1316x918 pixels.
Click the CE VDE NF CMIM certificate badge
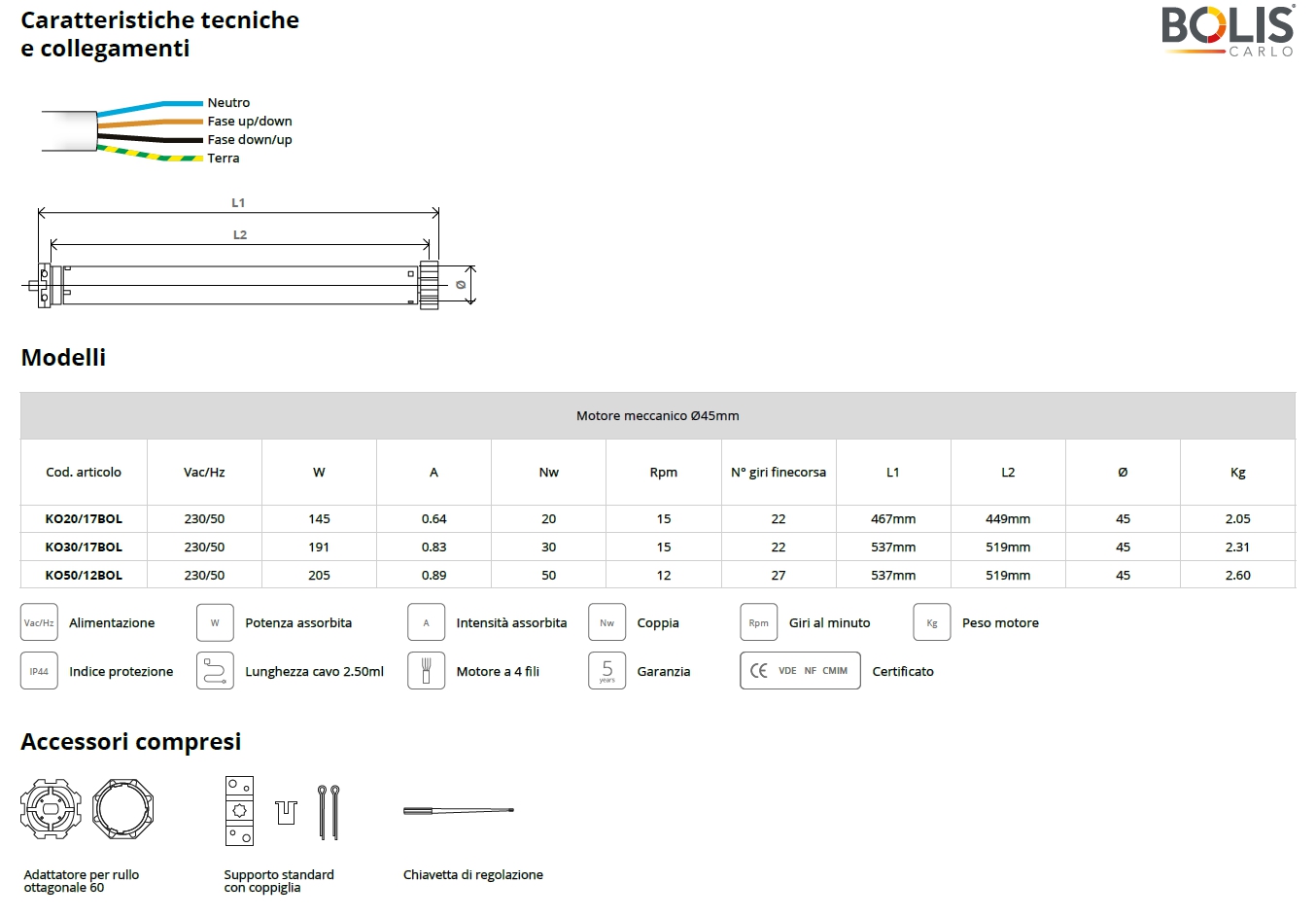pos(800,671)
